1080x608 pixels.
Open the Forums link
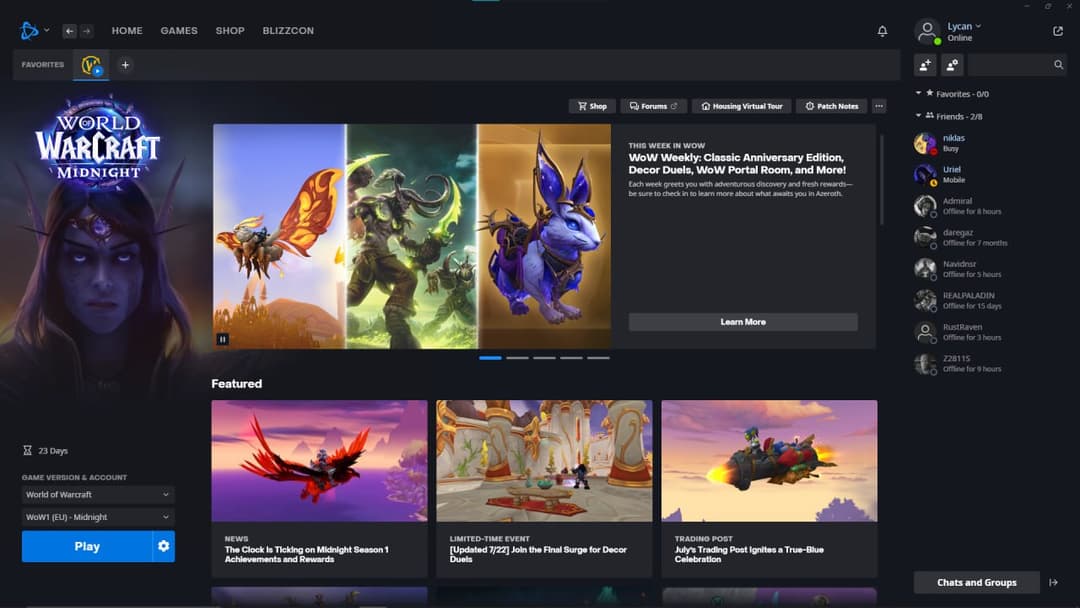[x=653, y=106]
